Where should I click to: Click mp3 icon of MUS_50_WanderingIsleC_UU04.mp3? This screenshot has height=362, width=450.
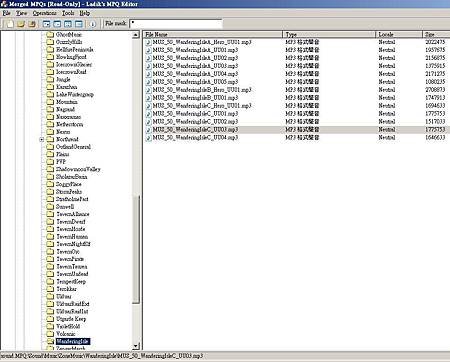tap(148, 138)
